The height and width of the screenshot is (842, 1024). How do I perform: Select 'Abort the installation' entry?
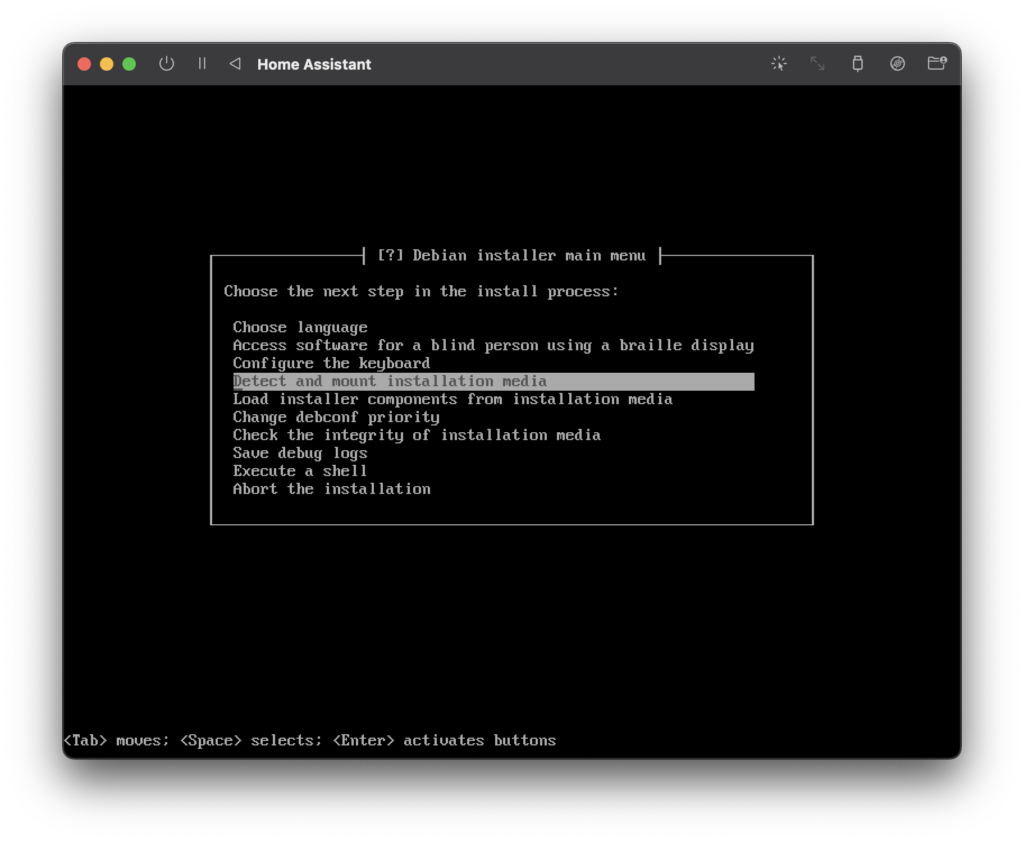click(x=332, y=489)
